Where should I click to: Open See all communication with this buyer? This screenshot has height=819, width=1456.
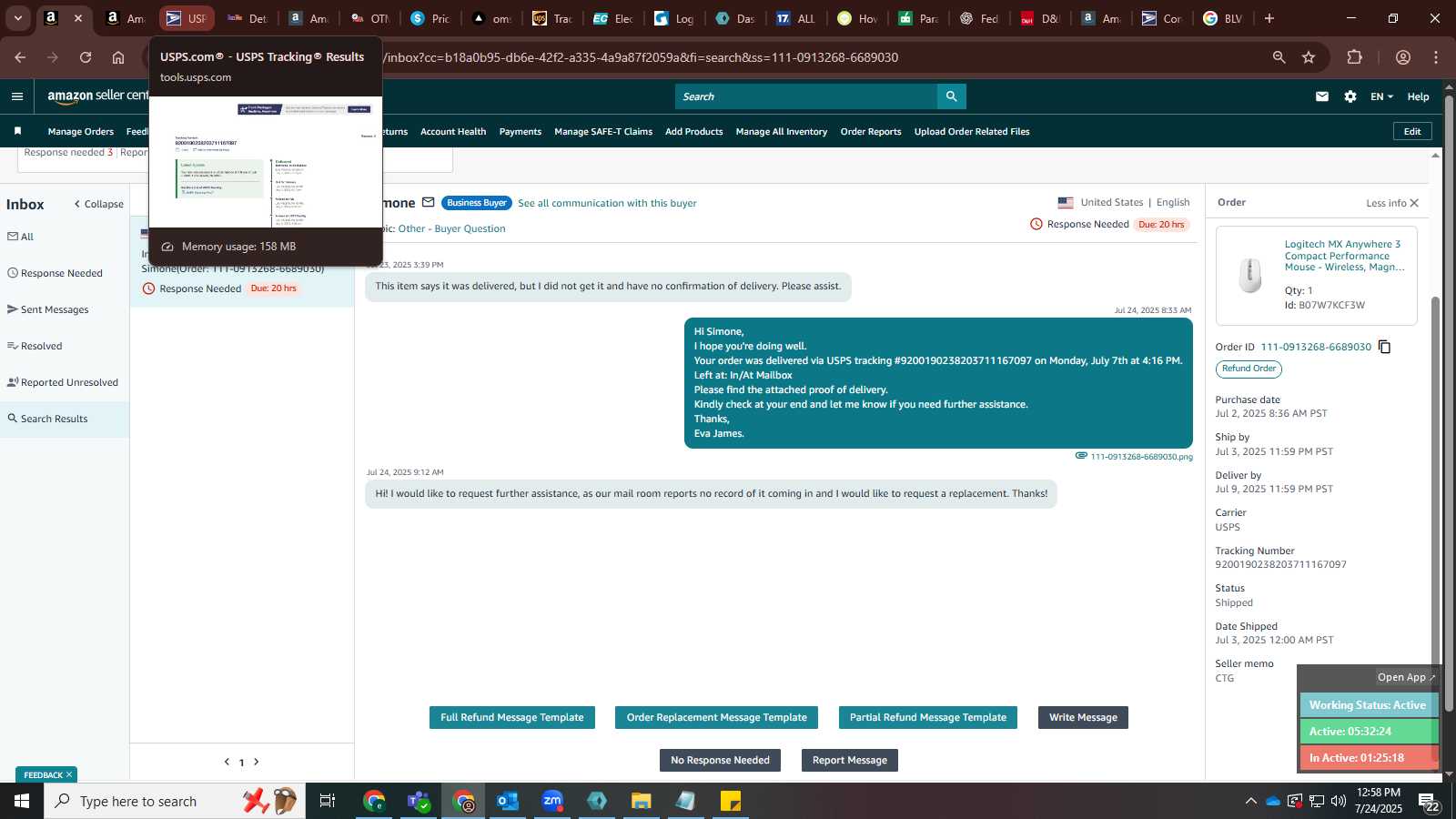tap(607, 203)
